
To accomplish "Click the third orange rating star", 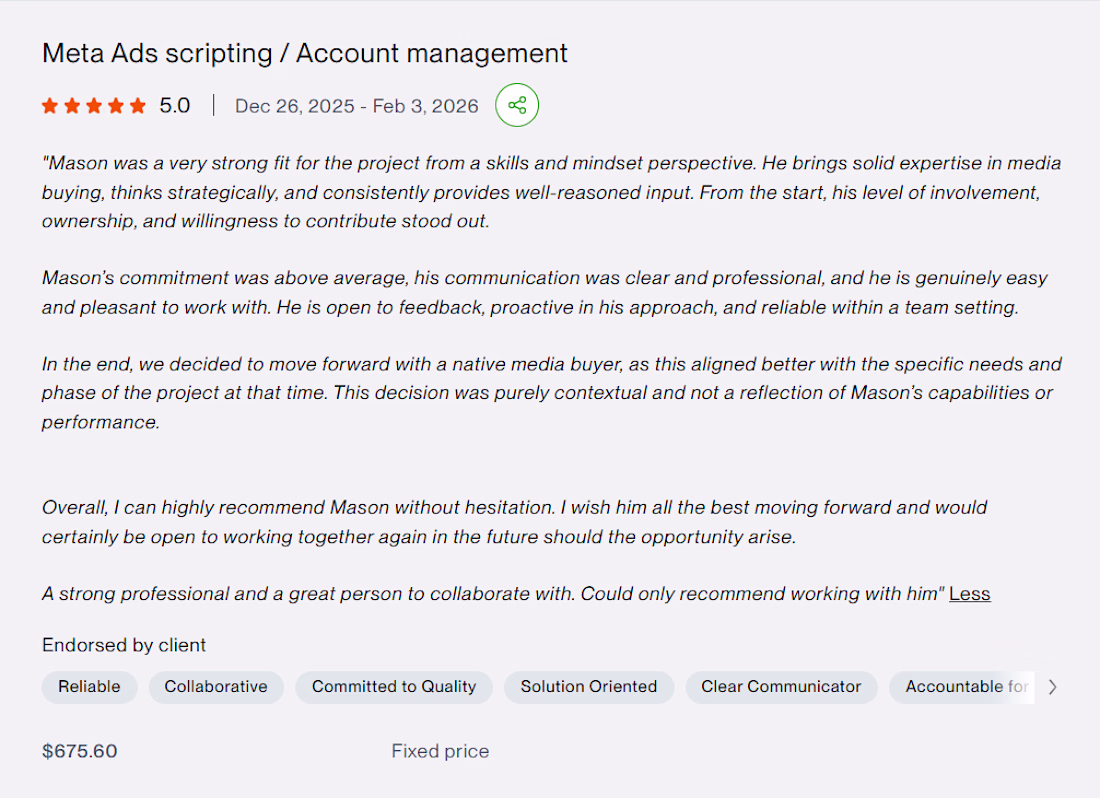I will click(94, 106).
